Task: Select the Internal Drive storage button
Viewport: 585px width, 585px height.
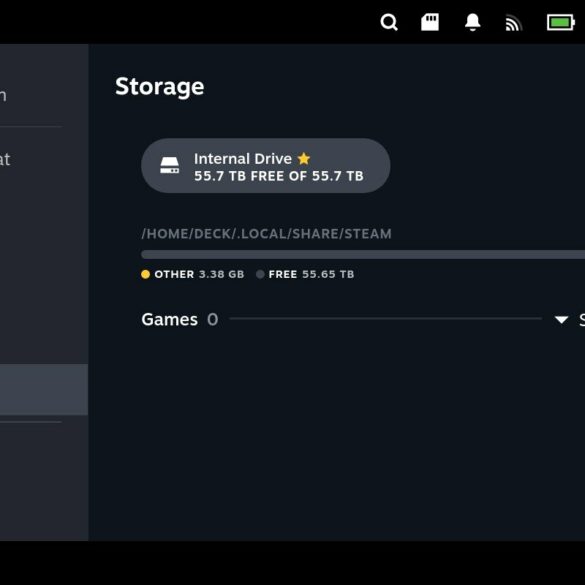Action: pyautogui.click(x=266, y=166)
